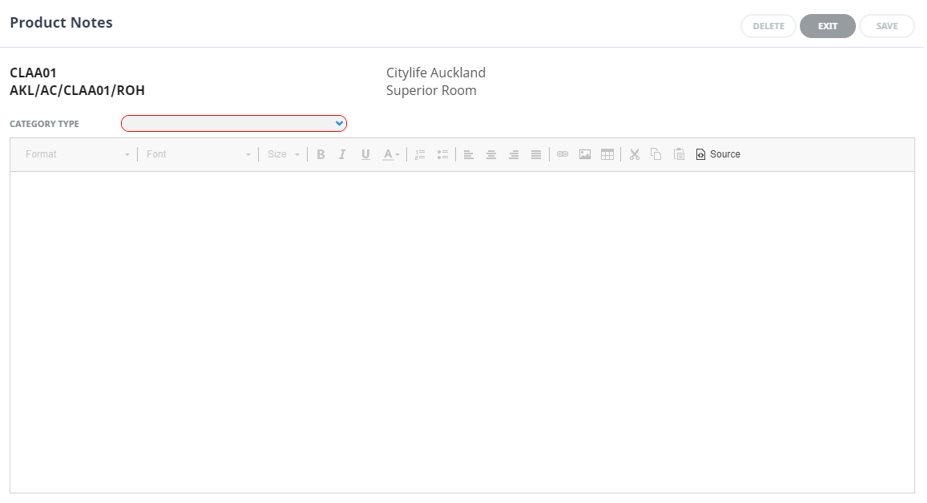Click the EXIT button

[827, 26]
